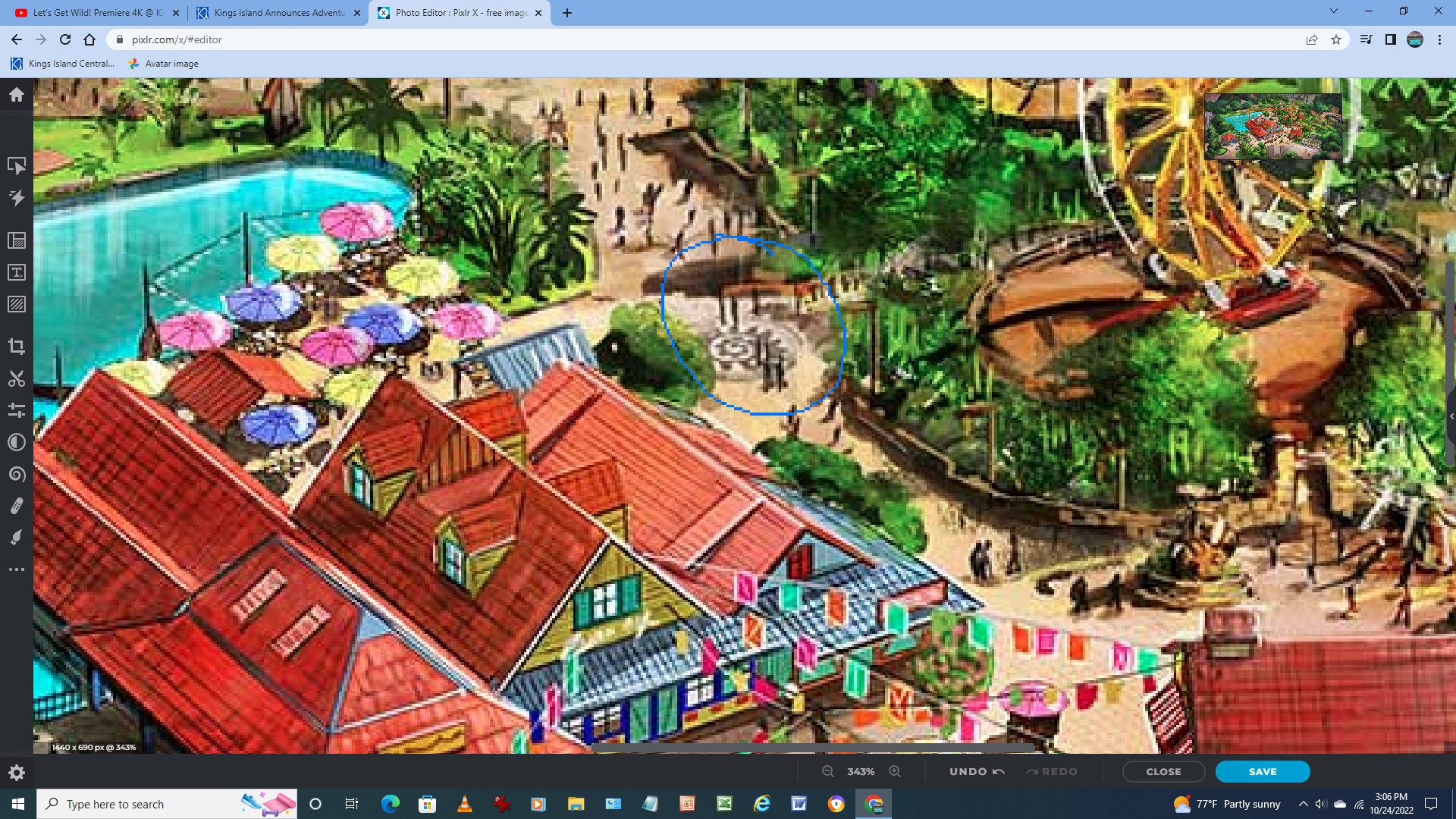The image size is (1456, 819).
Task: Open the Chrome profile avatar
Action: 1415,39
